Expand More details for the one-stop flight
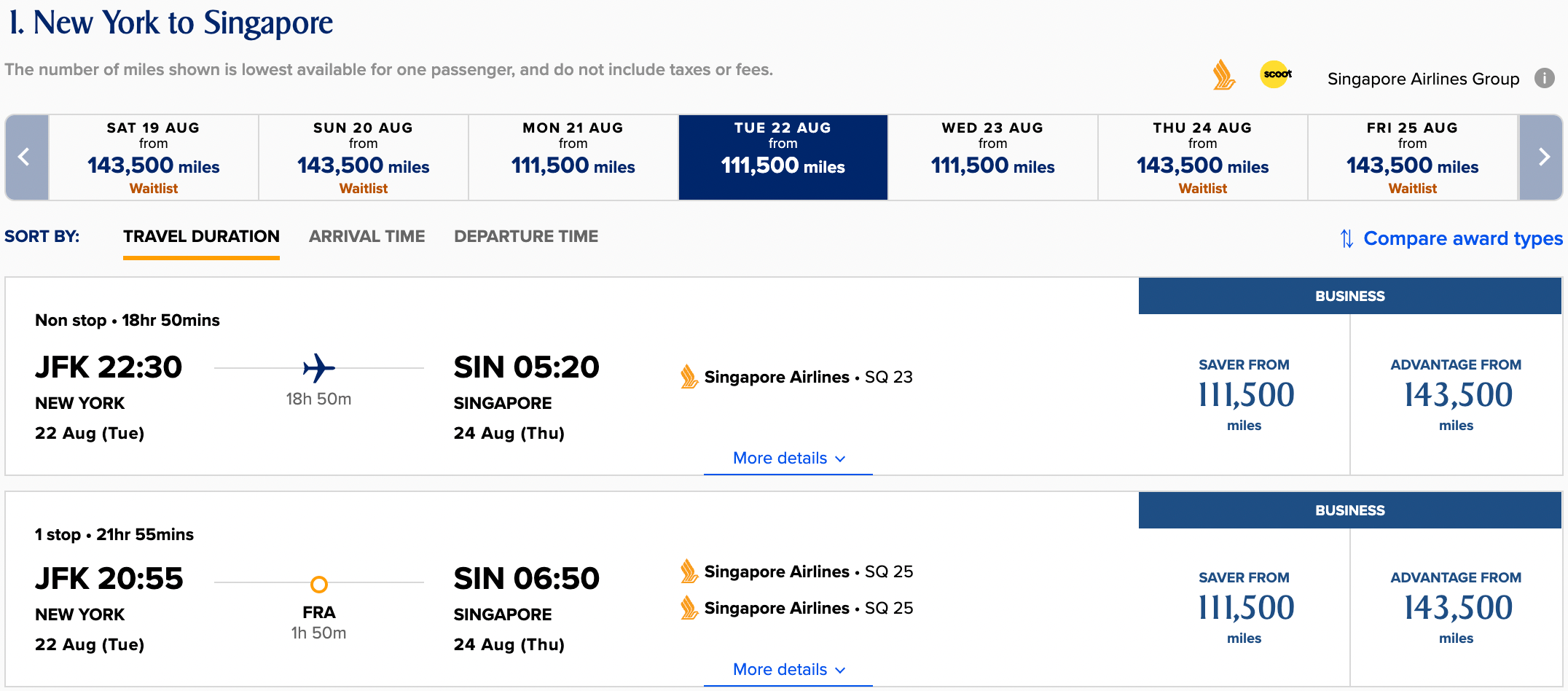This screenshot has height=691, width=1568. 788,670
